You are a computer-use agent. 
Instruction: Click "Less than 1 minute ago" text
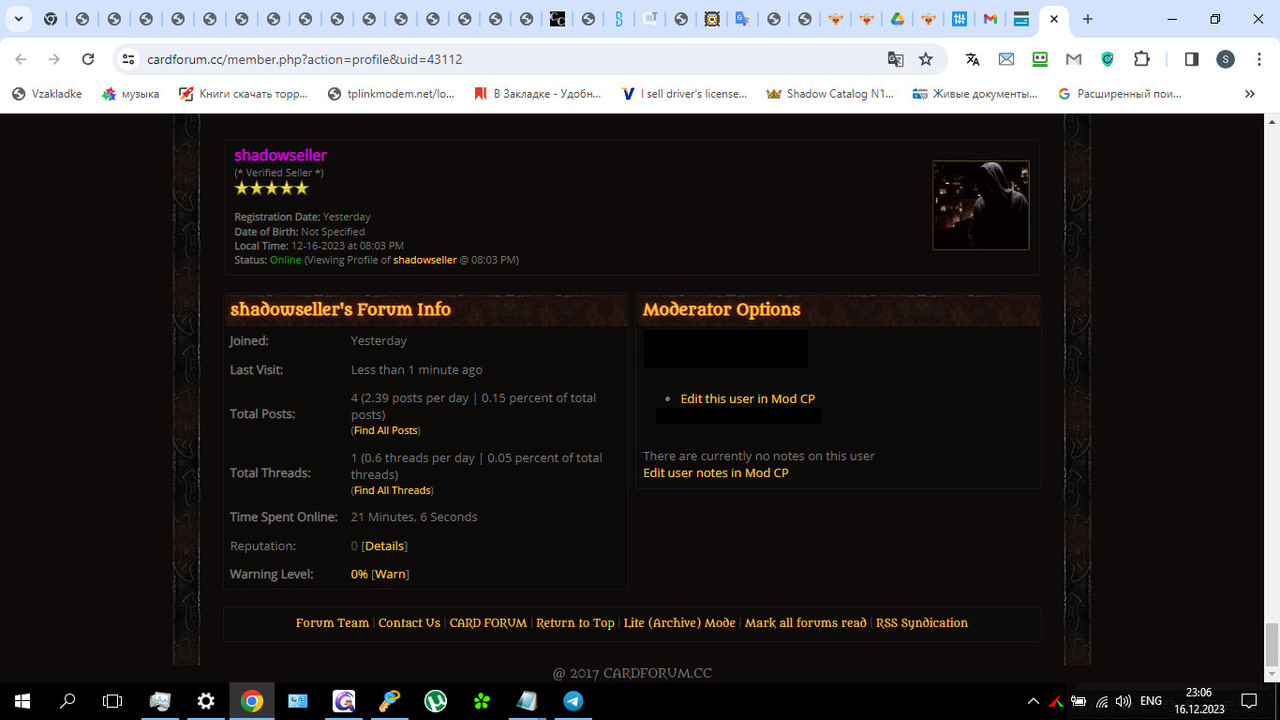(x=417, y=369)
